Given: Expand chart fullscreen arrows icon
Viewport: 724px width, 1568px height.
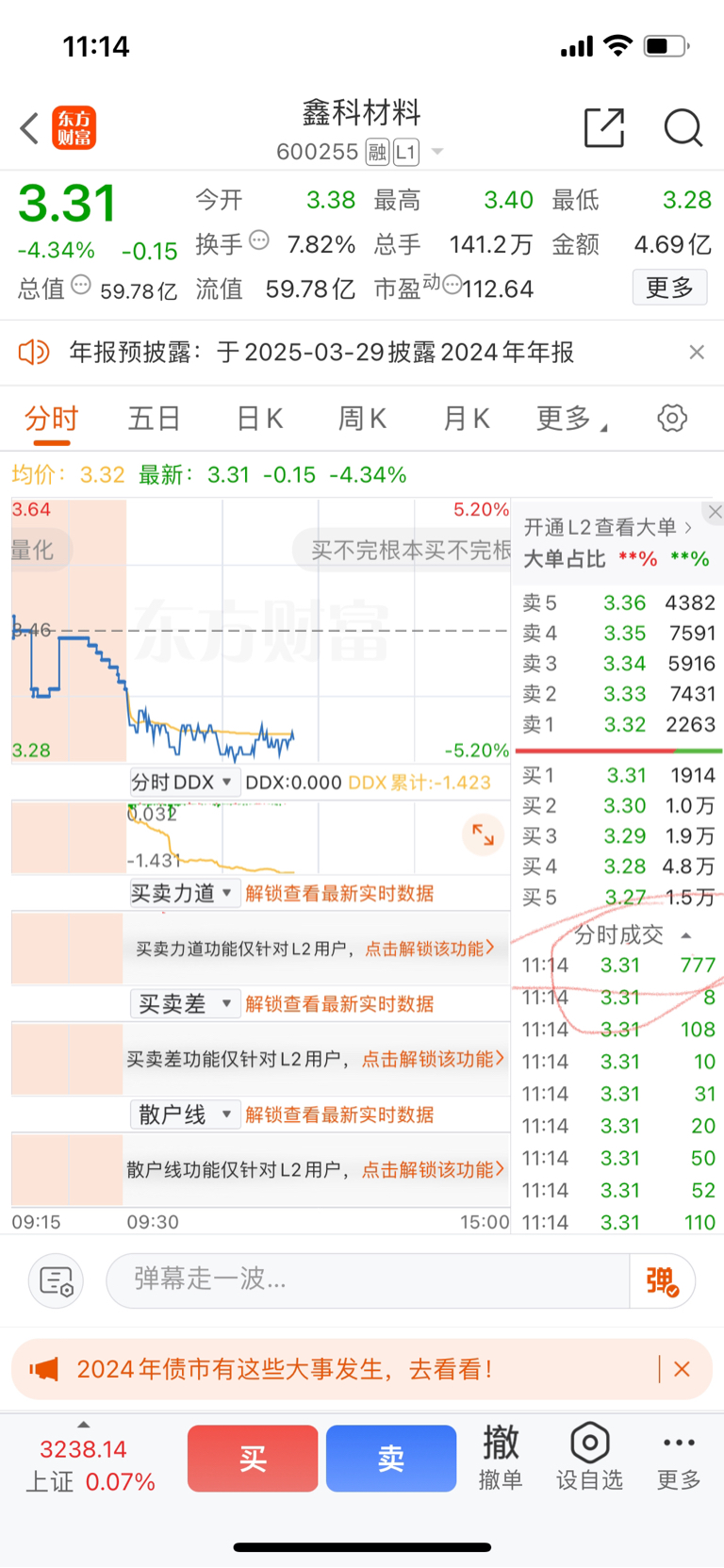Looking at the screenshot, I should tap(483, 834).
